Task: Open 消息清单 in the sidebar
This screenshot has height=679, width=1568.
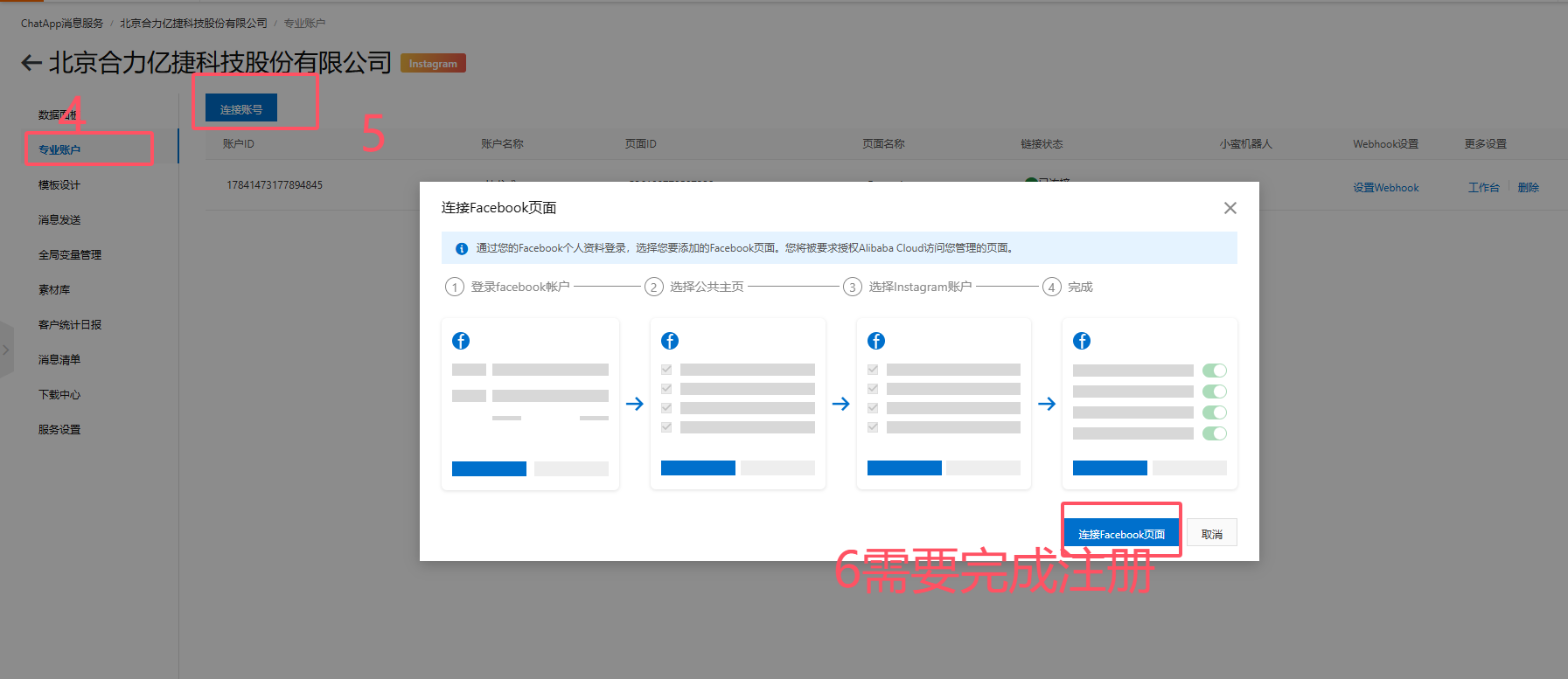Action: click(x=59, y=359)
